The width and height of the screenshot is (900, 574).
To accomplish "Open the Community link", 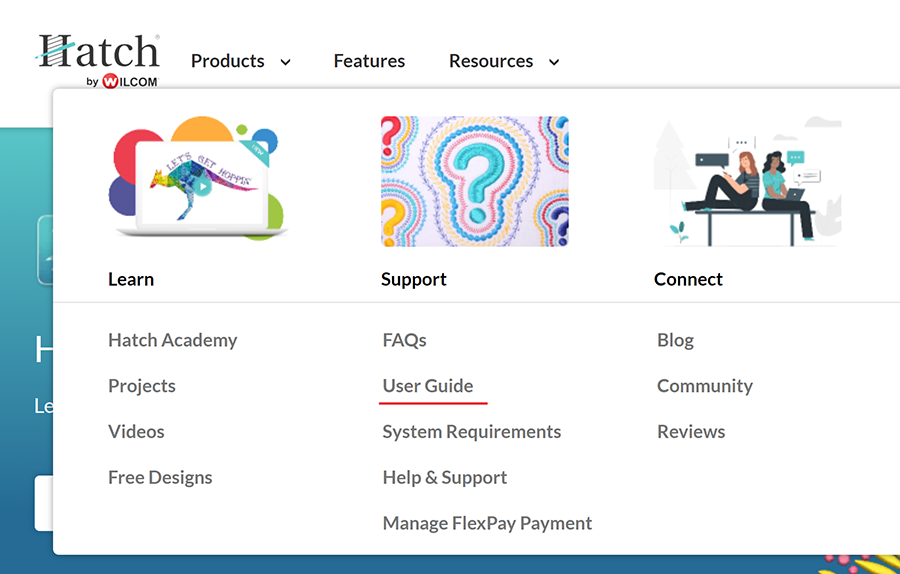I will click(x=704, y=386).
